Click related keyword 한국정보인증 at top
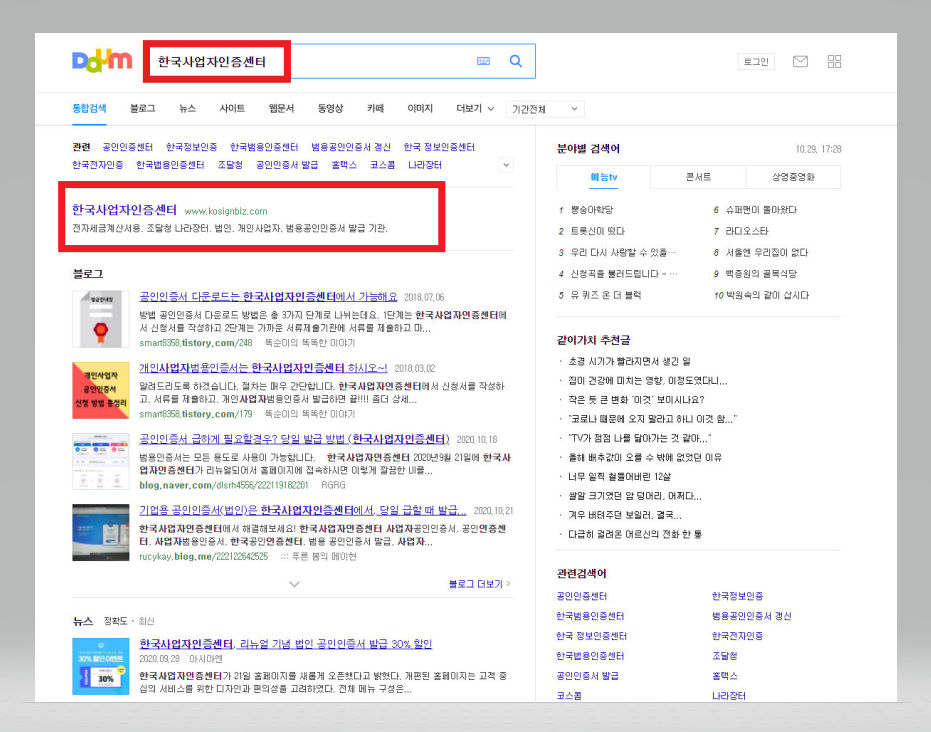 (191, 147)
